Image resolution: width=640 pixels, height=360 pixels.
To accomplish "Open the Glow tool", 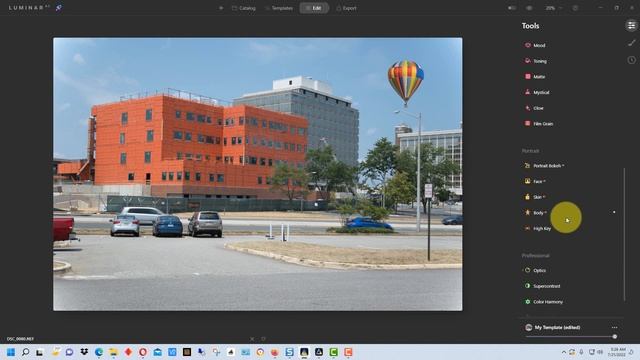I will click(x=534, y=108).
